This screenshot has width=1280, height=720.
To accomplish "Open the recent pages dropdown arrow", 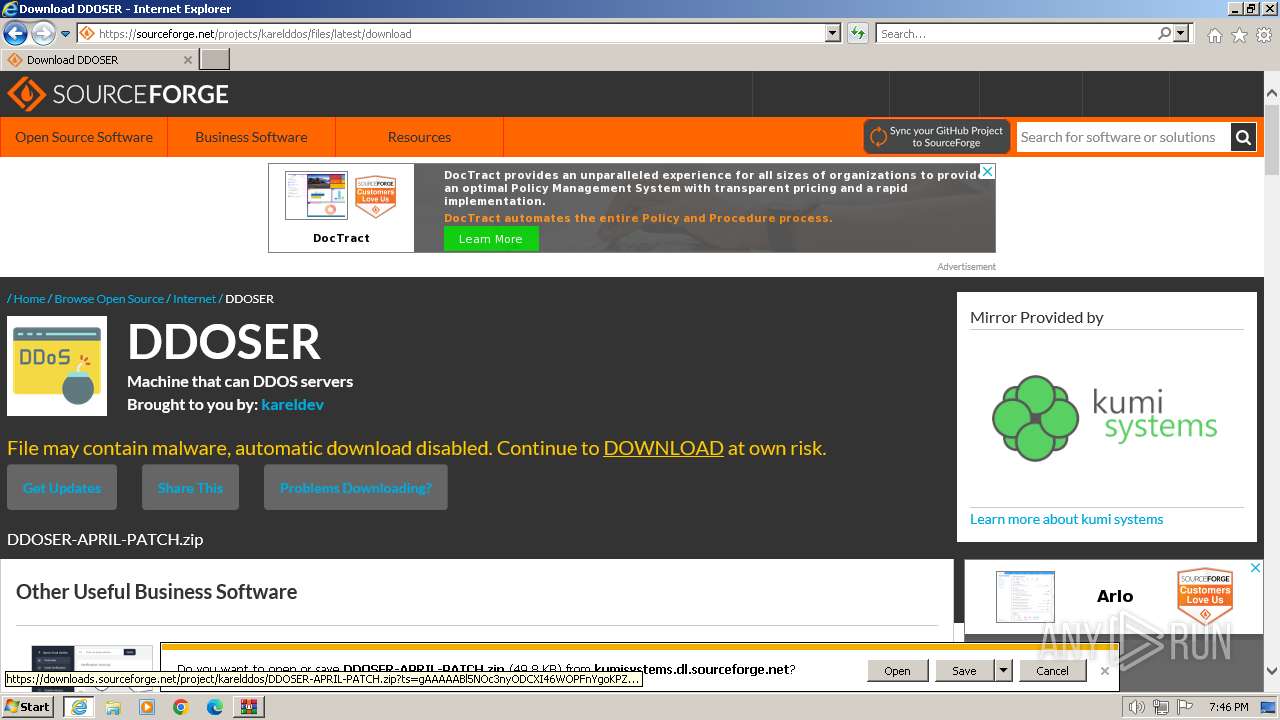I will click(x=66, y=34).
